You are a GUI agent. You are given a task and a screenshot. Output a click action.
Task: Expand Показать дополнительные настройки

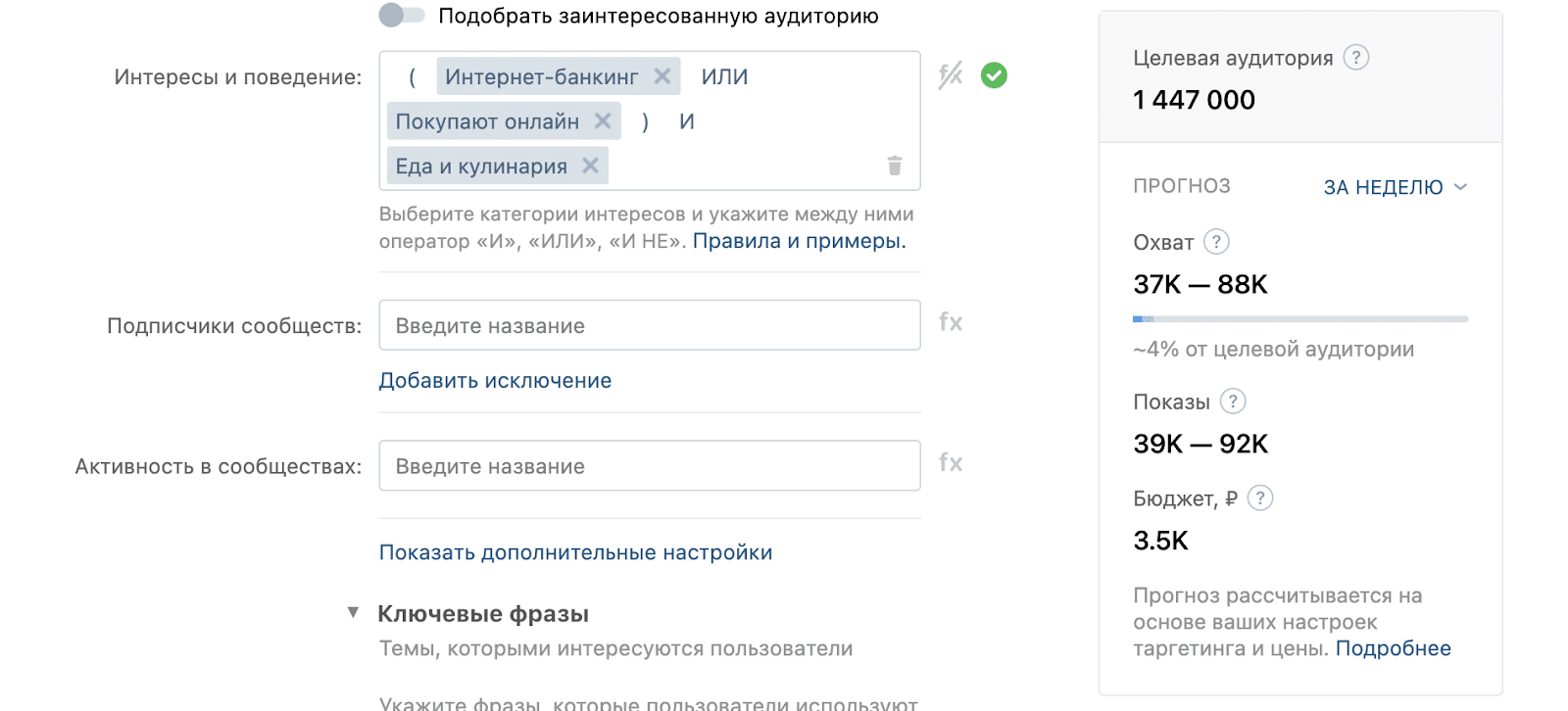pos(576,552)
